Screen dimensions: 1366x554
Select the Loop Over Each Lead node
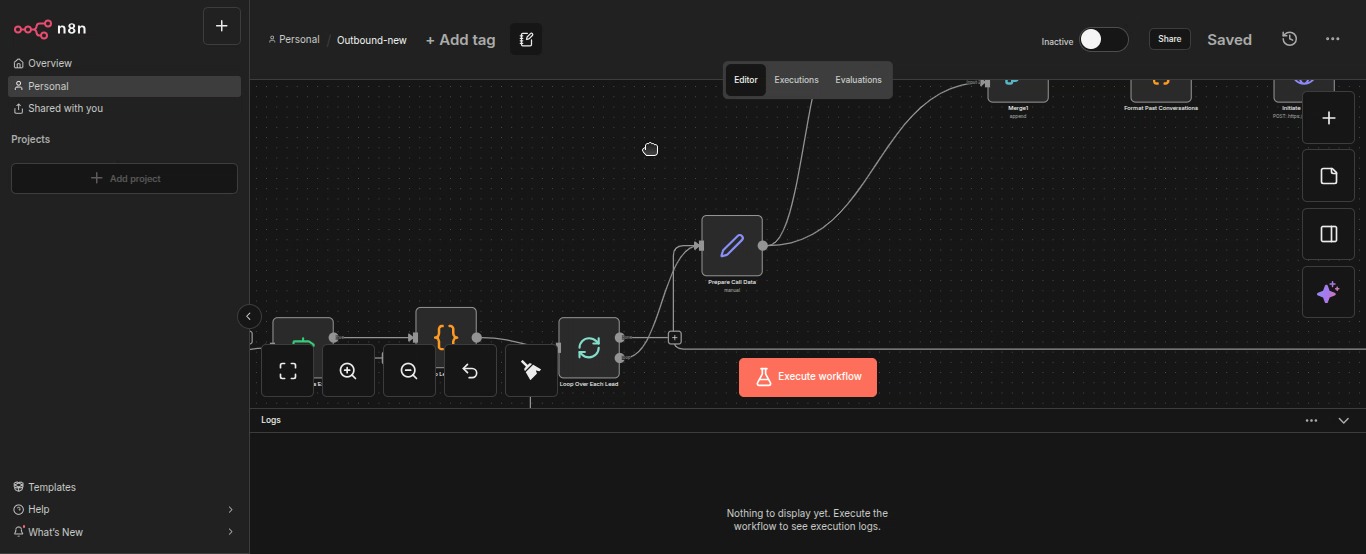(589, 348)
